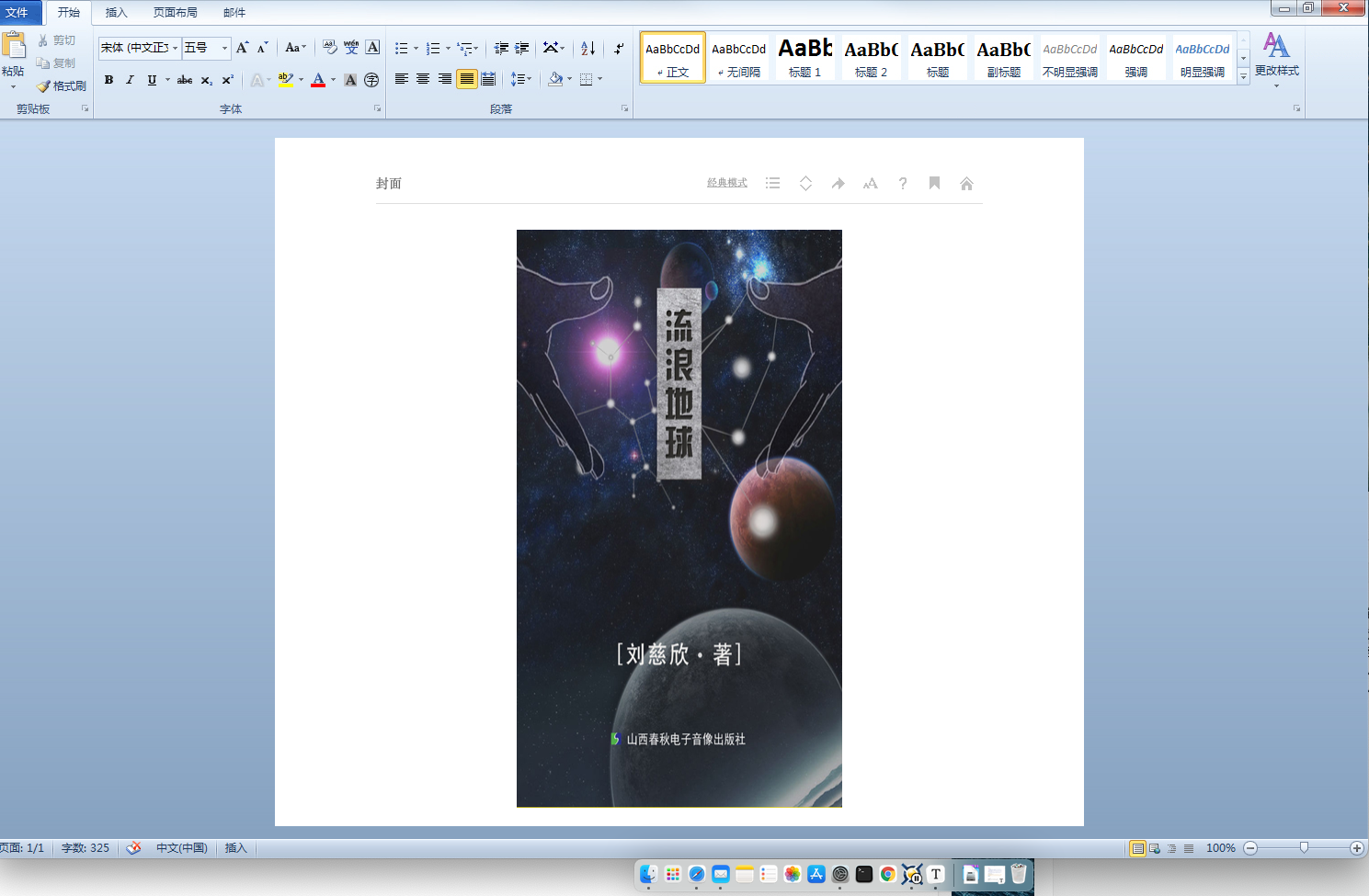
Task: Click the home icon in reader header
Action: coord(966,183)
